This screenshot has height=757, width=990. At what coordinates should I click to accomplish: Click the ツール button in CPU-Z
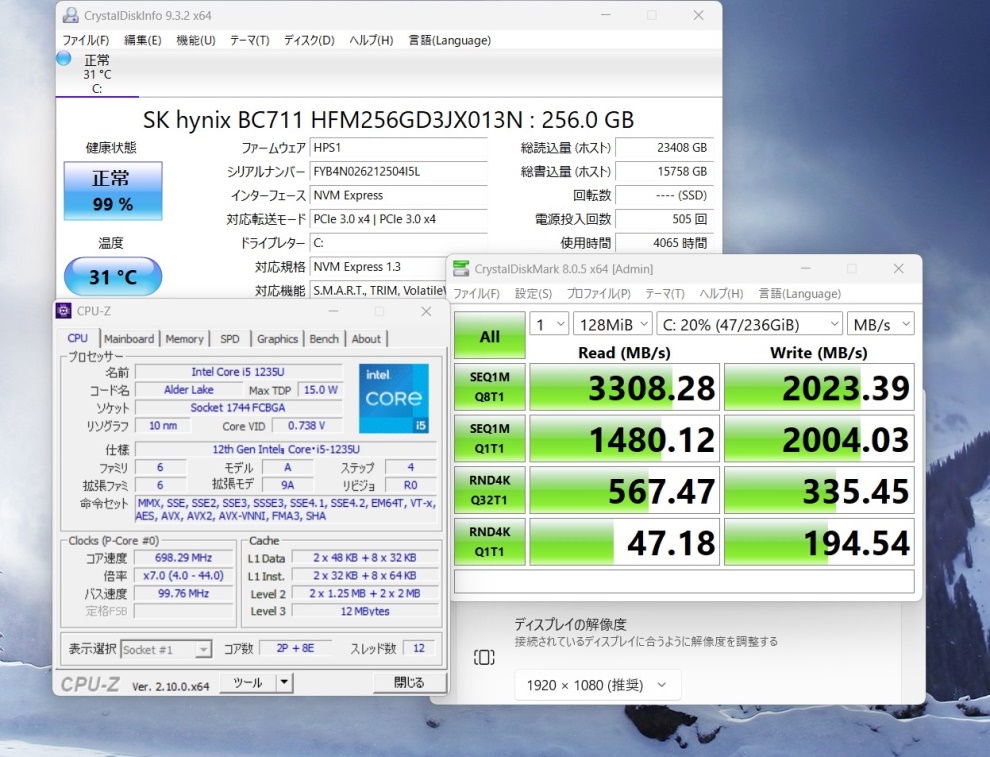point(248,682)
